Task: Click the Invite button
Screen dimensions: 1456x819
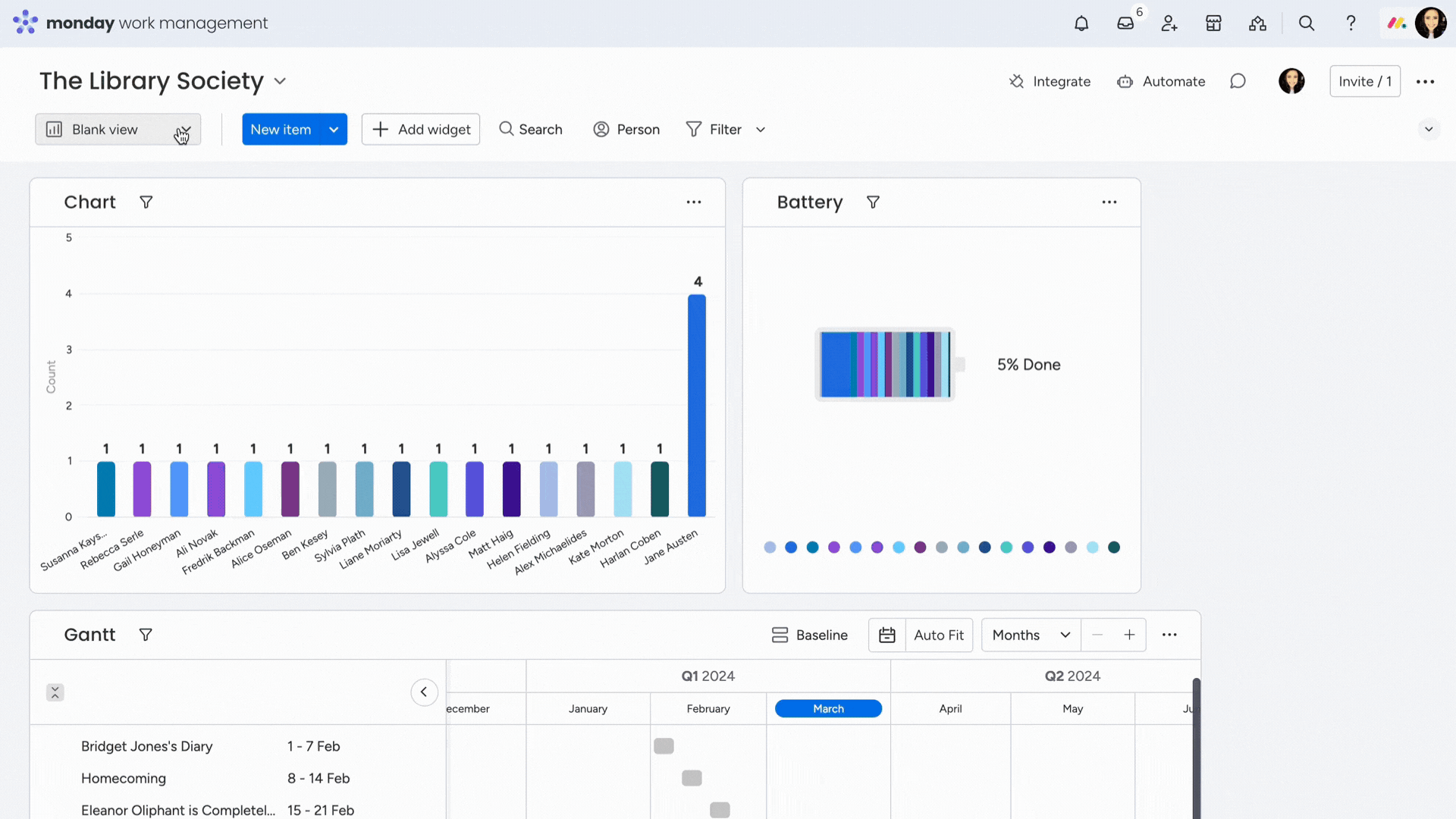Action: pyautogui.click(x=1365, y=81)
